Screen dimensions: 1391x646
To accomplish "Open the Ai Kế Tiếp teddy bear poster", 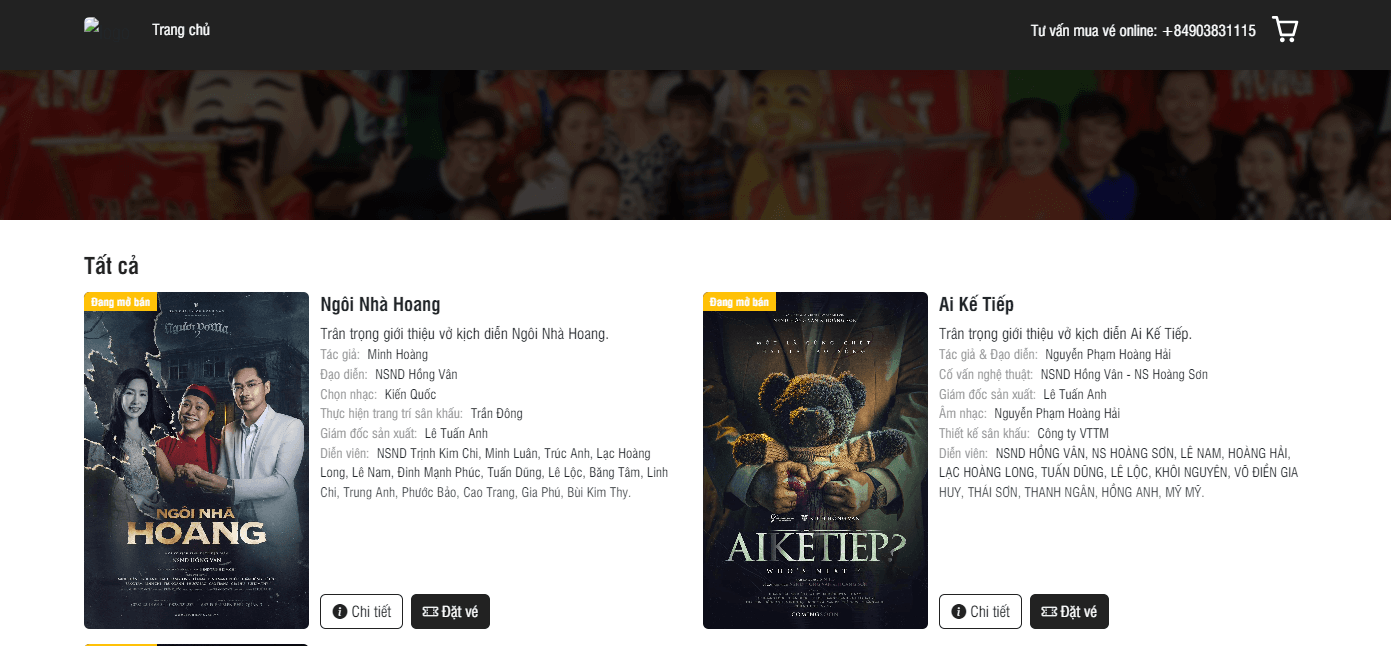I will 815,460.
